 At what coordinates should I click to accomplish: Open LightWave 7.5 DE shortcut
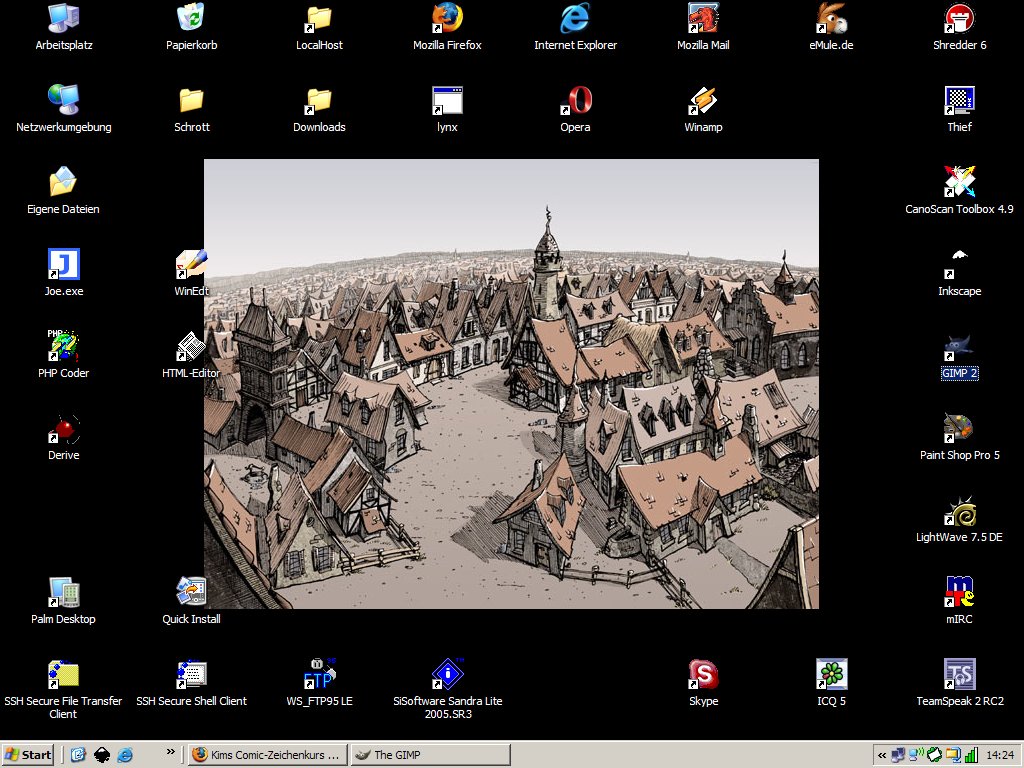pyautogui.click(x=959, y=511)
